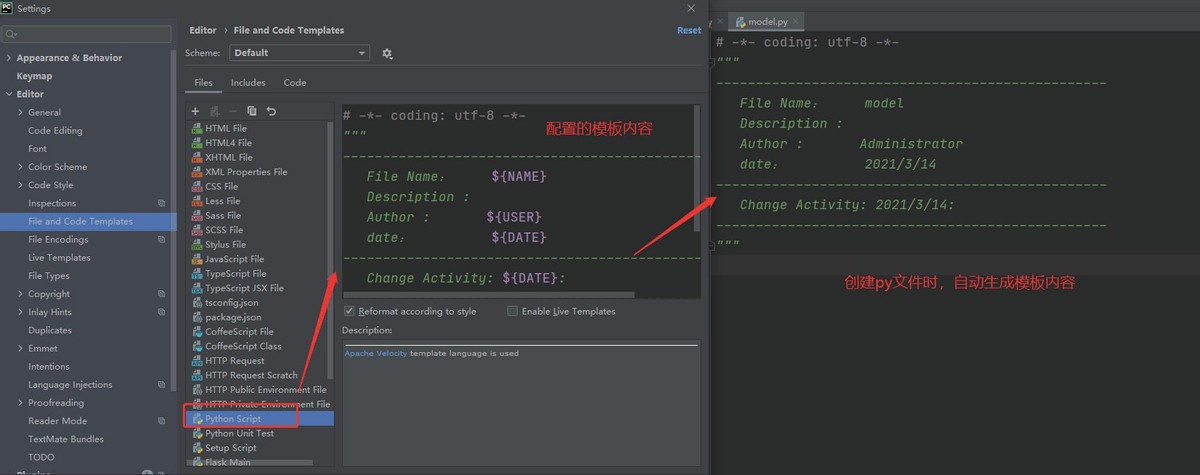
Task: Click the TypeScript File template icon
Action: [x=197, y=273]
